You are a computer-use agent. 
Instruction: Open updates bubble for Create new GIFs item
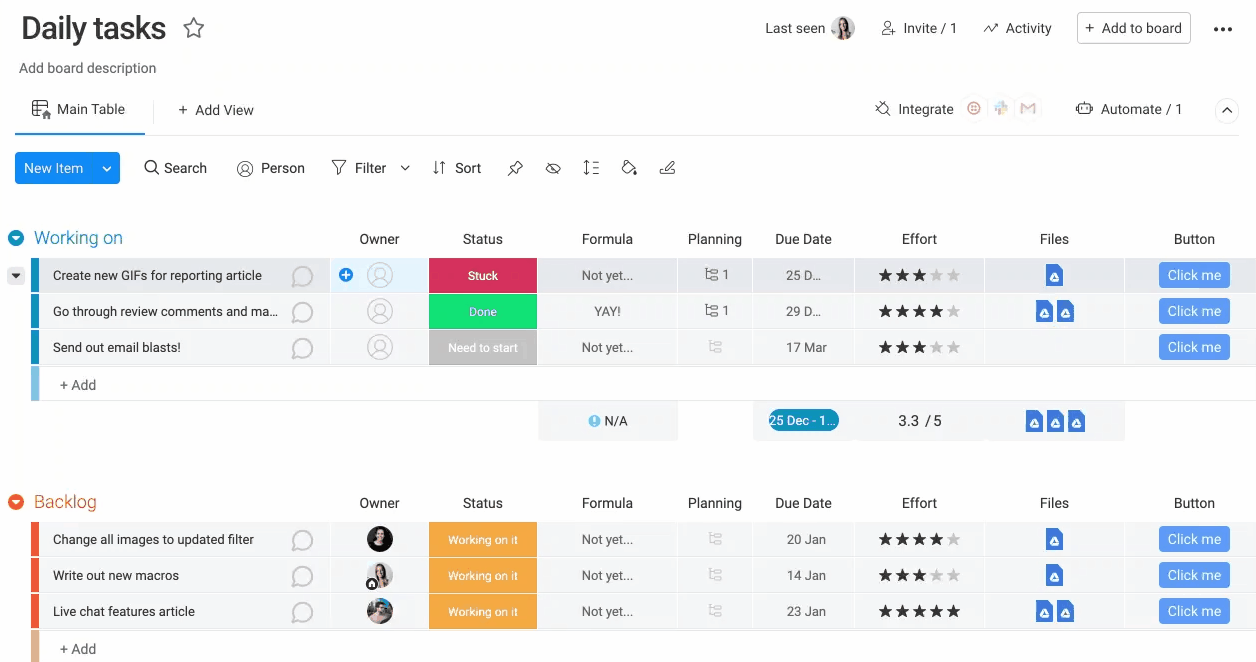coord(302,277)
